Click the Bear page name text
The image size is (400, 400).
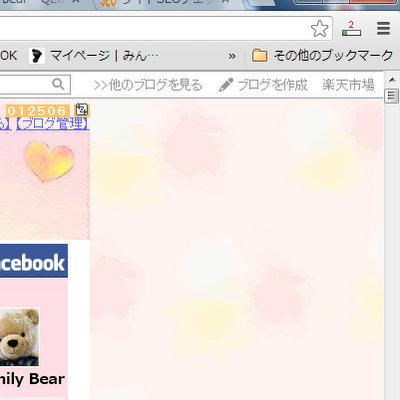32,379
